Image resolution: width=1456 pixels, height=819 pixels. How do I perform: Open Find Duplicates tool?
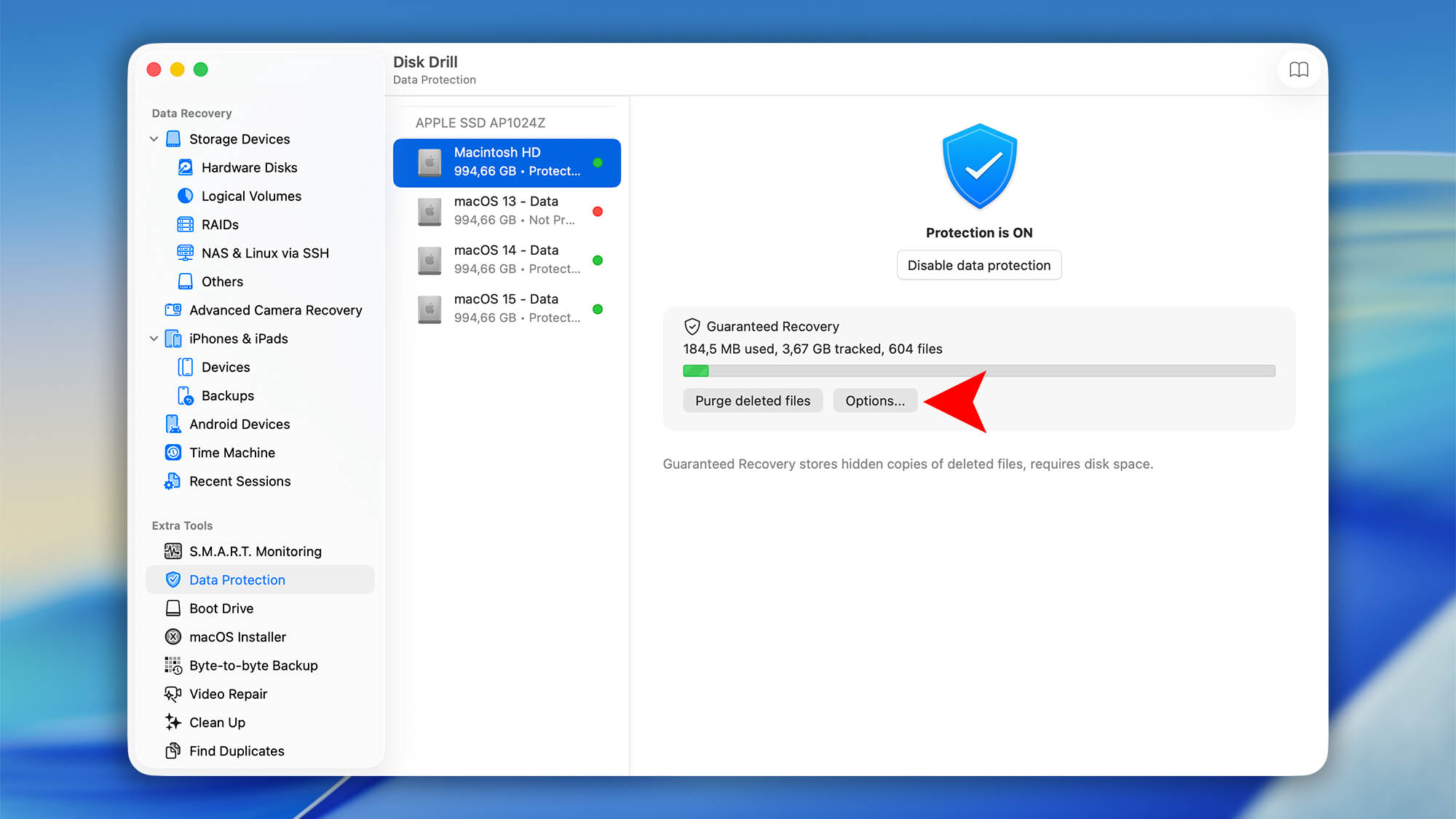260,751
